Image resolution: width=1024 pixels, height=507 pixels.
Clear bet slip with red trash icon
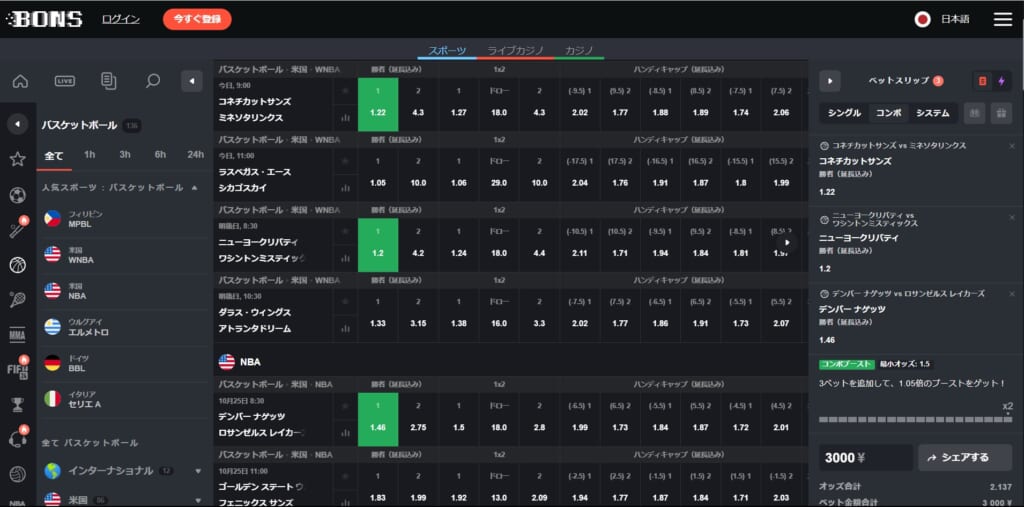(982, 81)
